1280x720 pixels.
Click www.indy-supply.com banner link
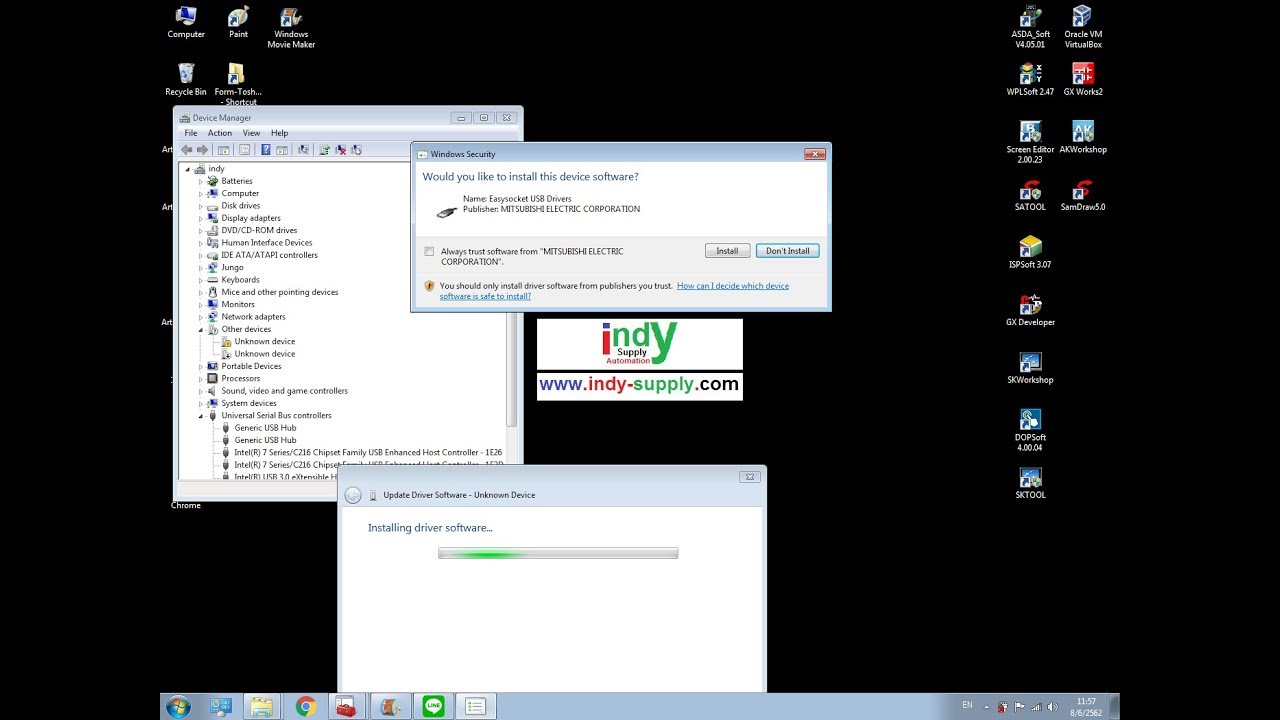click(639, 385)
